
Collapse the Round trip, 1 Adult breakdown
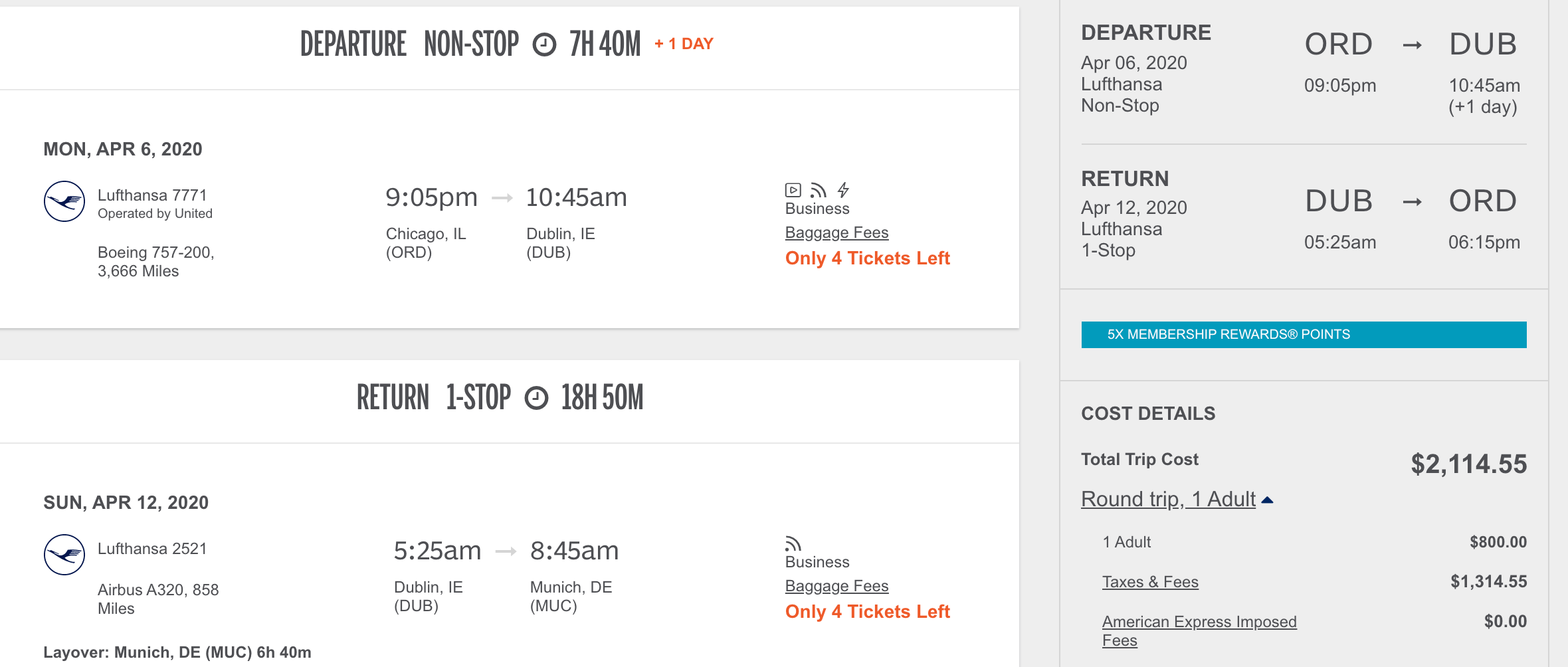tap(1168, 499)
